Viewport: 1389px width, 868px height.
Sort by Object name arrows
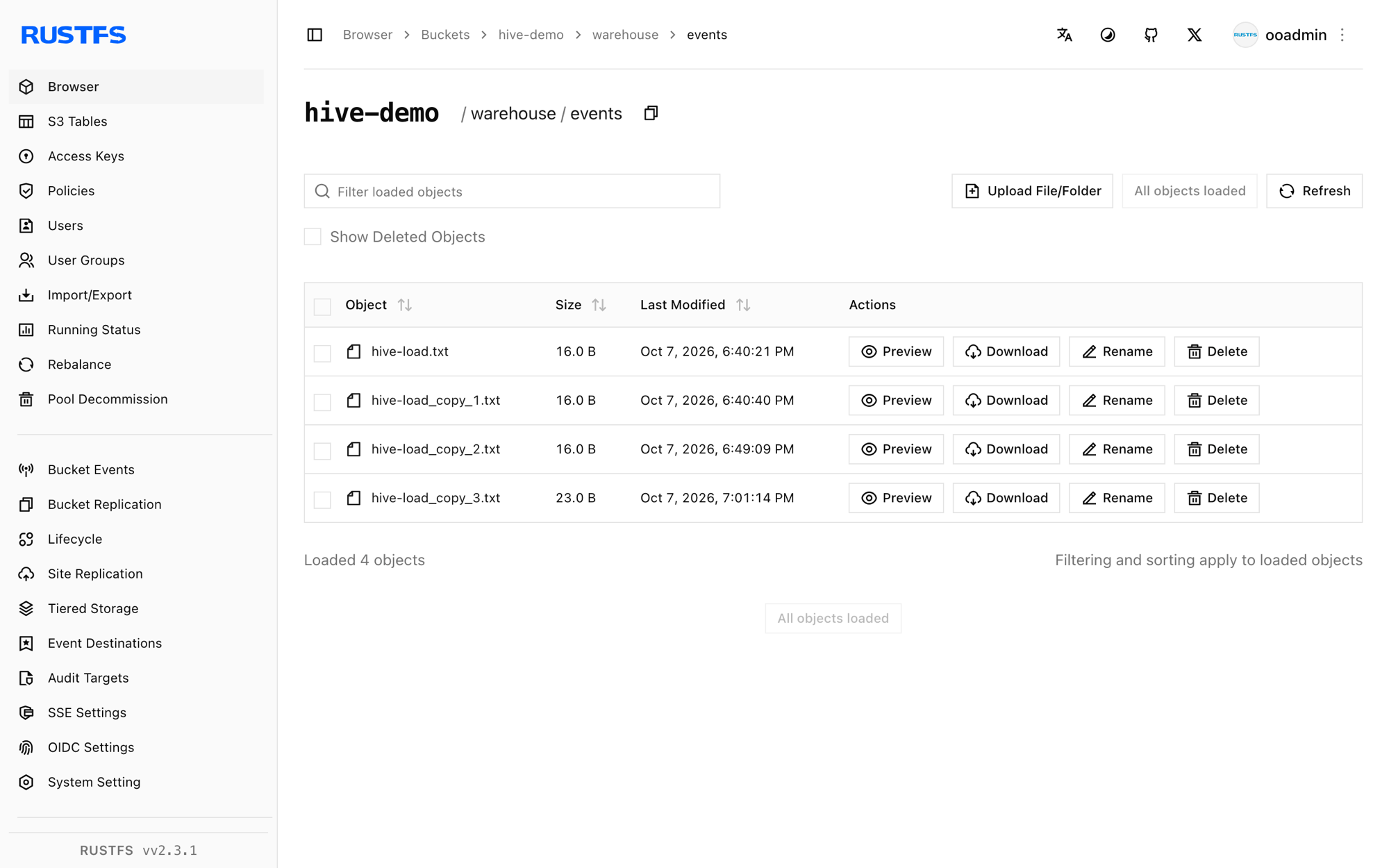(x=405, y=305)
